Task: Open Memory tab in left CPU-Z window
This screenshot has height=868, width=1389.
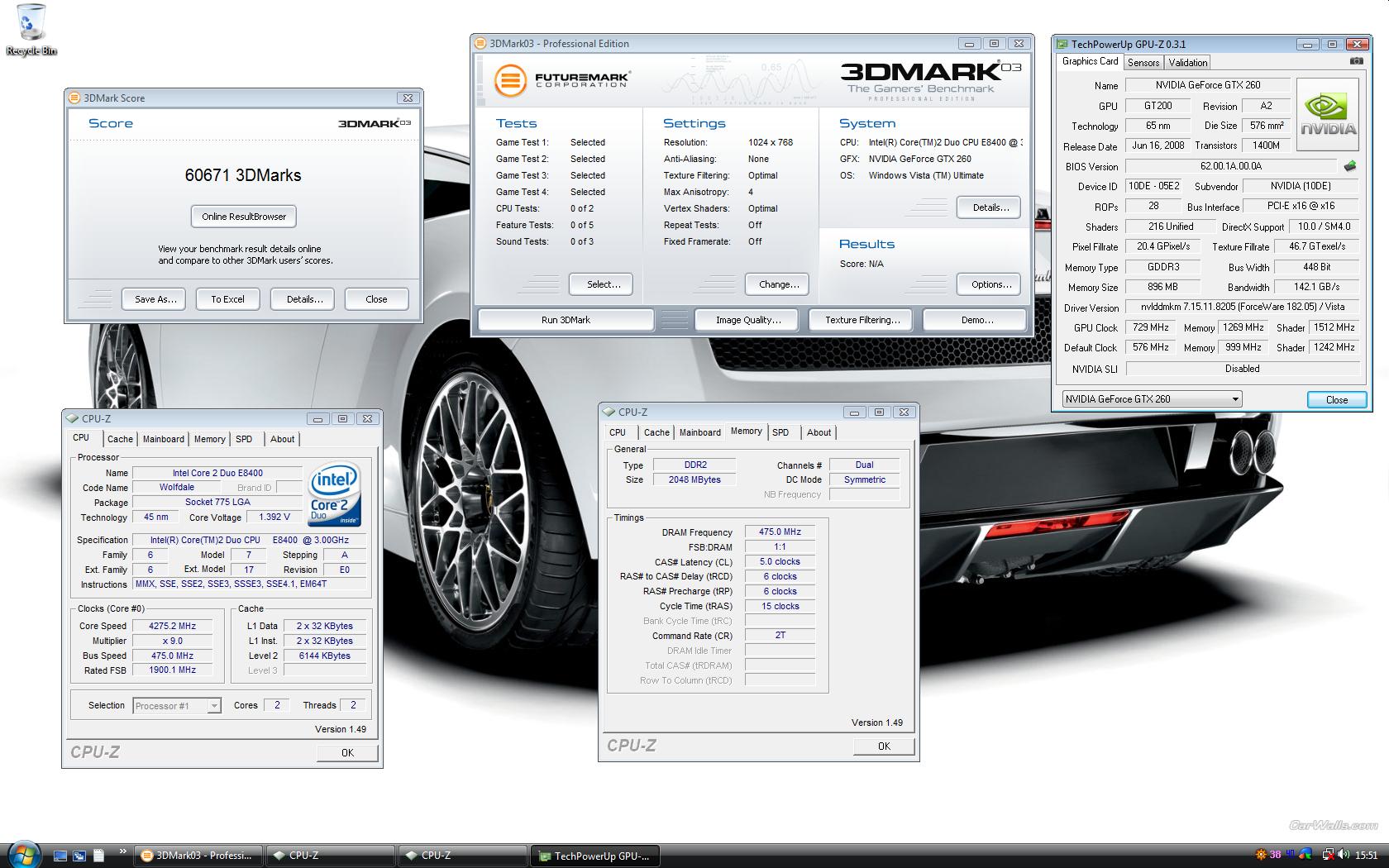Action: click(209, 440)
